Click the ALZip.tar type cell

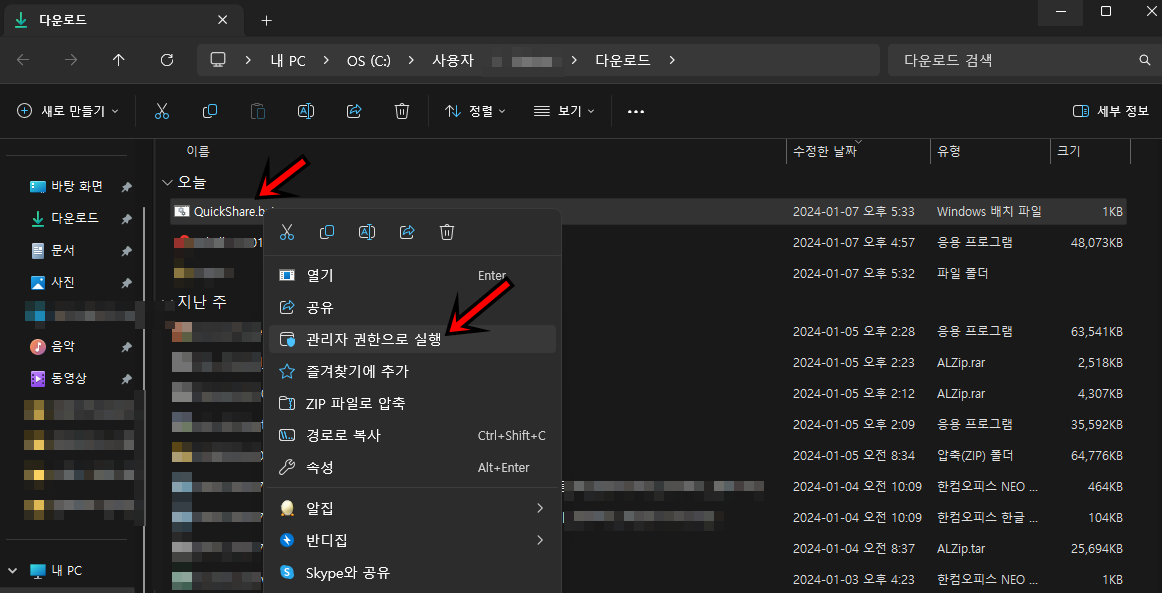[963, 548]
